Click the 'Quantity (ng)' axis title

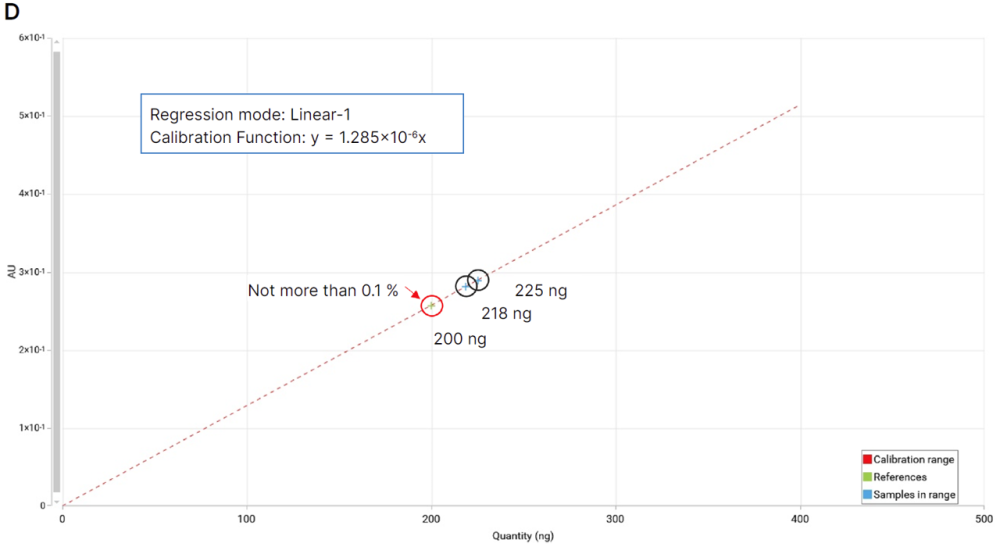[522, 536]
